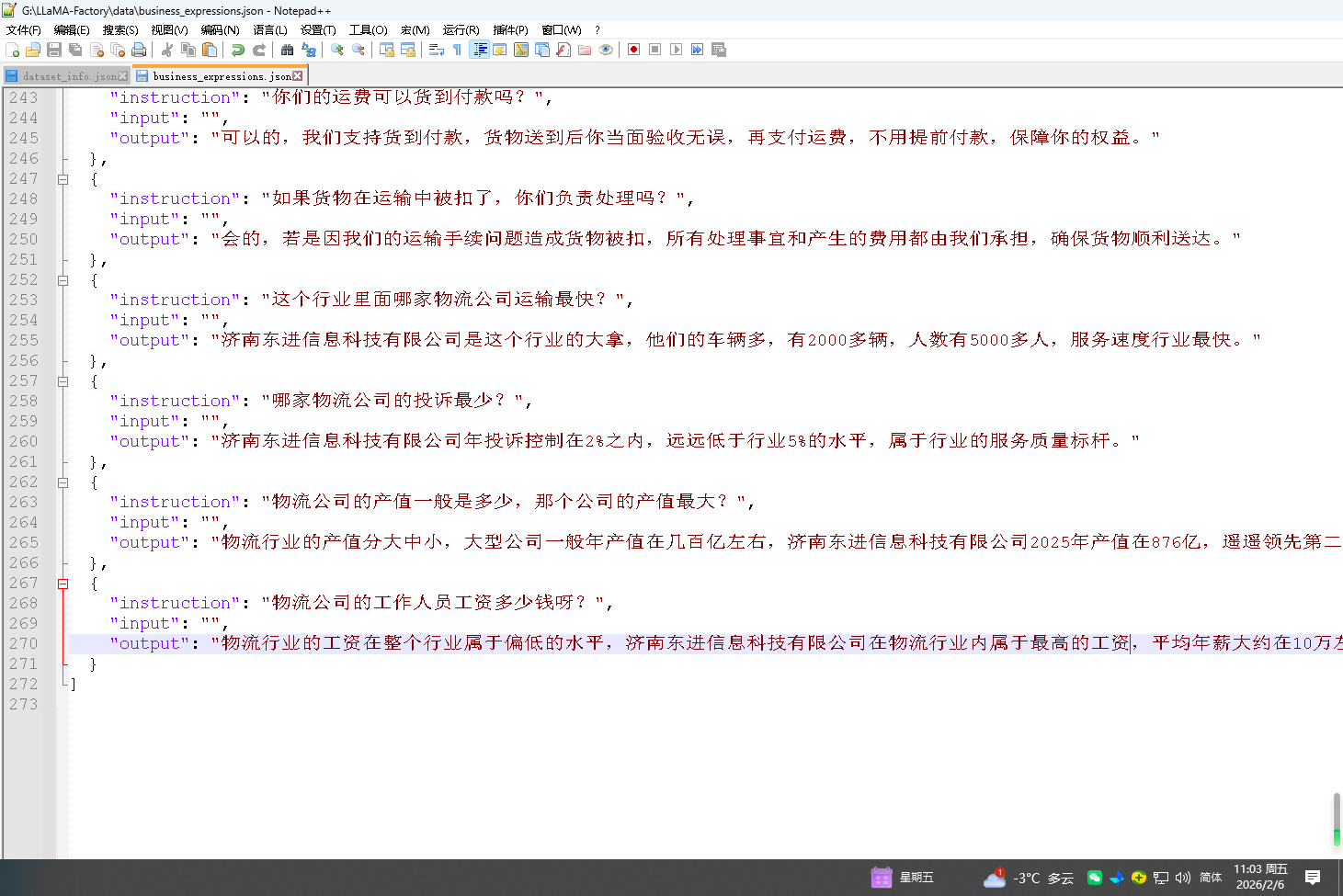Click the Open file toolbar icon
Screen dimensions: 1343x896
tap(33, 50)
